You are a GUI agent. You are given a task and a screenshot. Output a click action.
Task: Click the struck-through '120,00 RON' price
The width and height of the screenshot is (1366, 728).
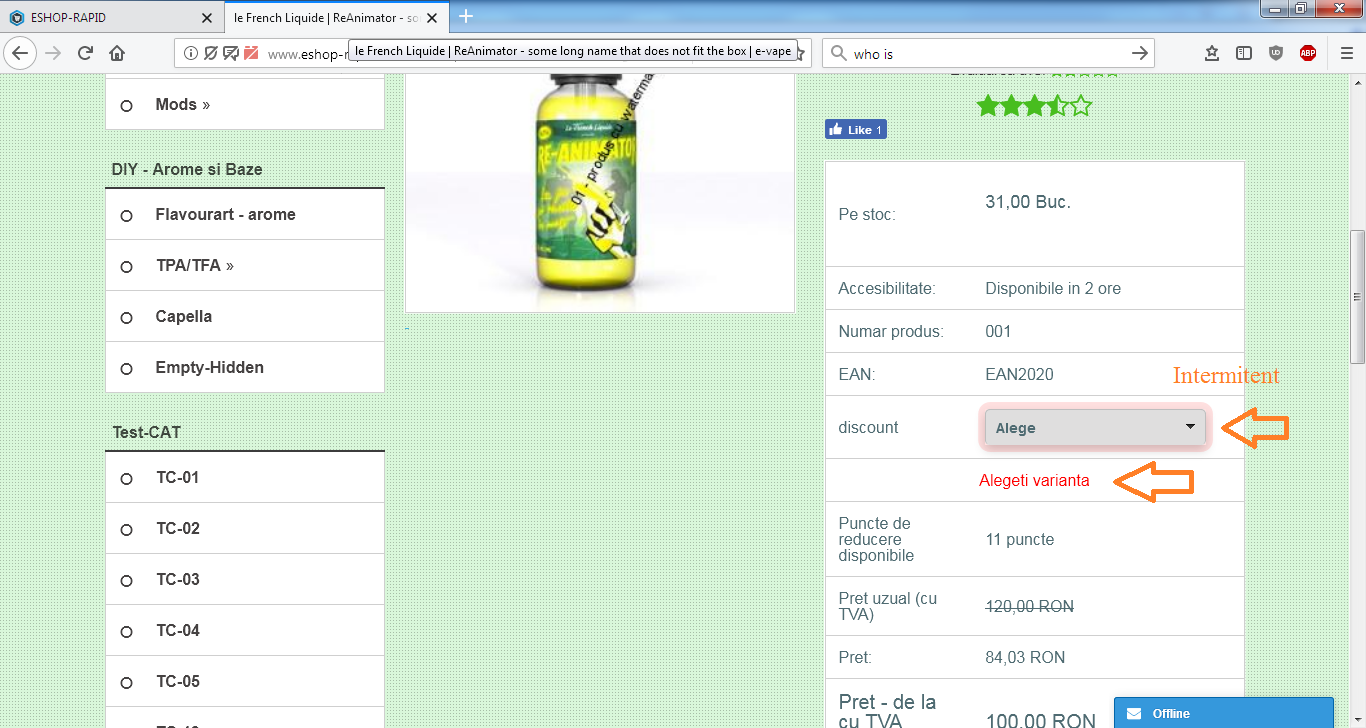(1030, 606)
